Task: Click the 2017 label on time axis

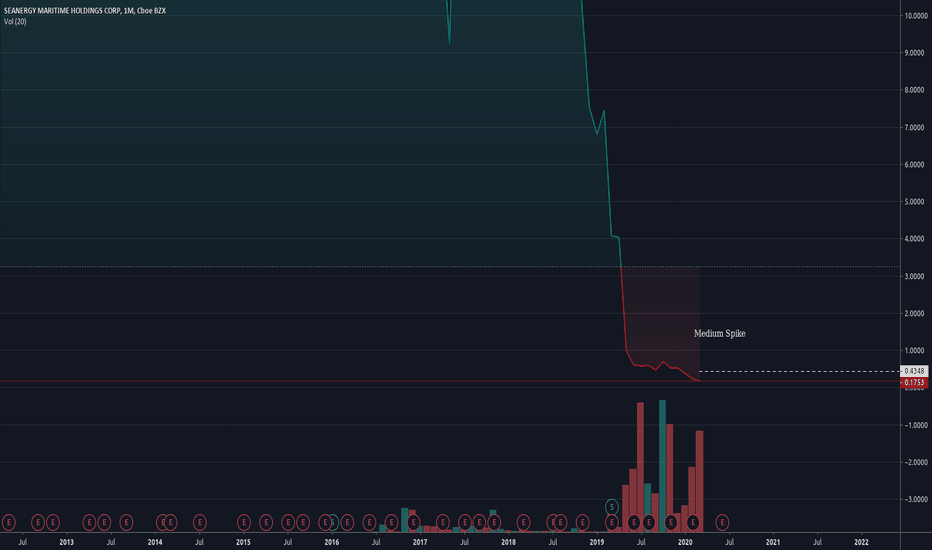Action: click(x=420, y=542)
